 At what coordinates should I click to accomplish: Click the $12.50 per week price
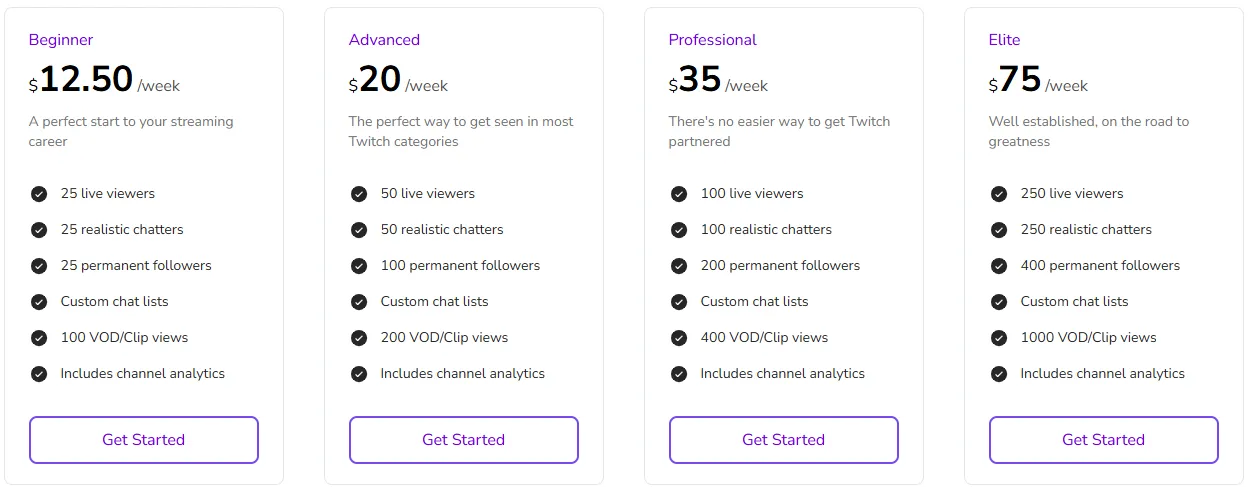pyautogui.click(x=104, y=80)
